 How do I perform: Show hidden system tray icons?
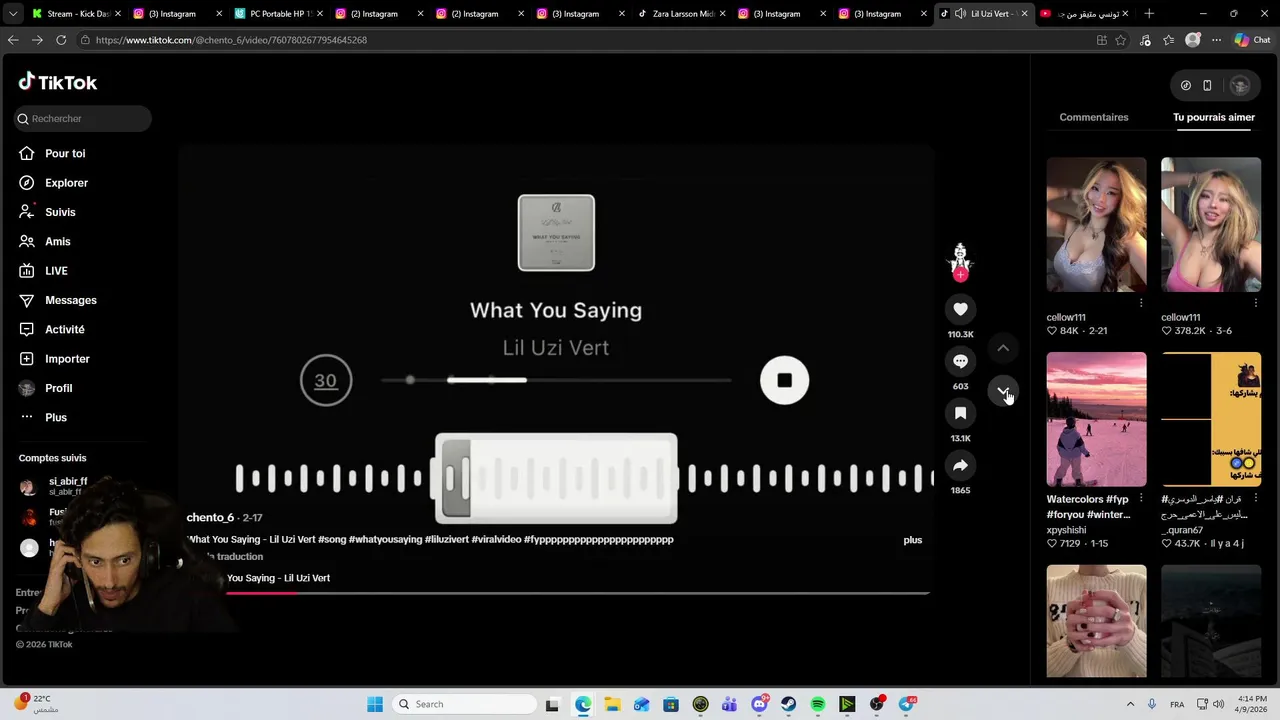pos(1130,704)
